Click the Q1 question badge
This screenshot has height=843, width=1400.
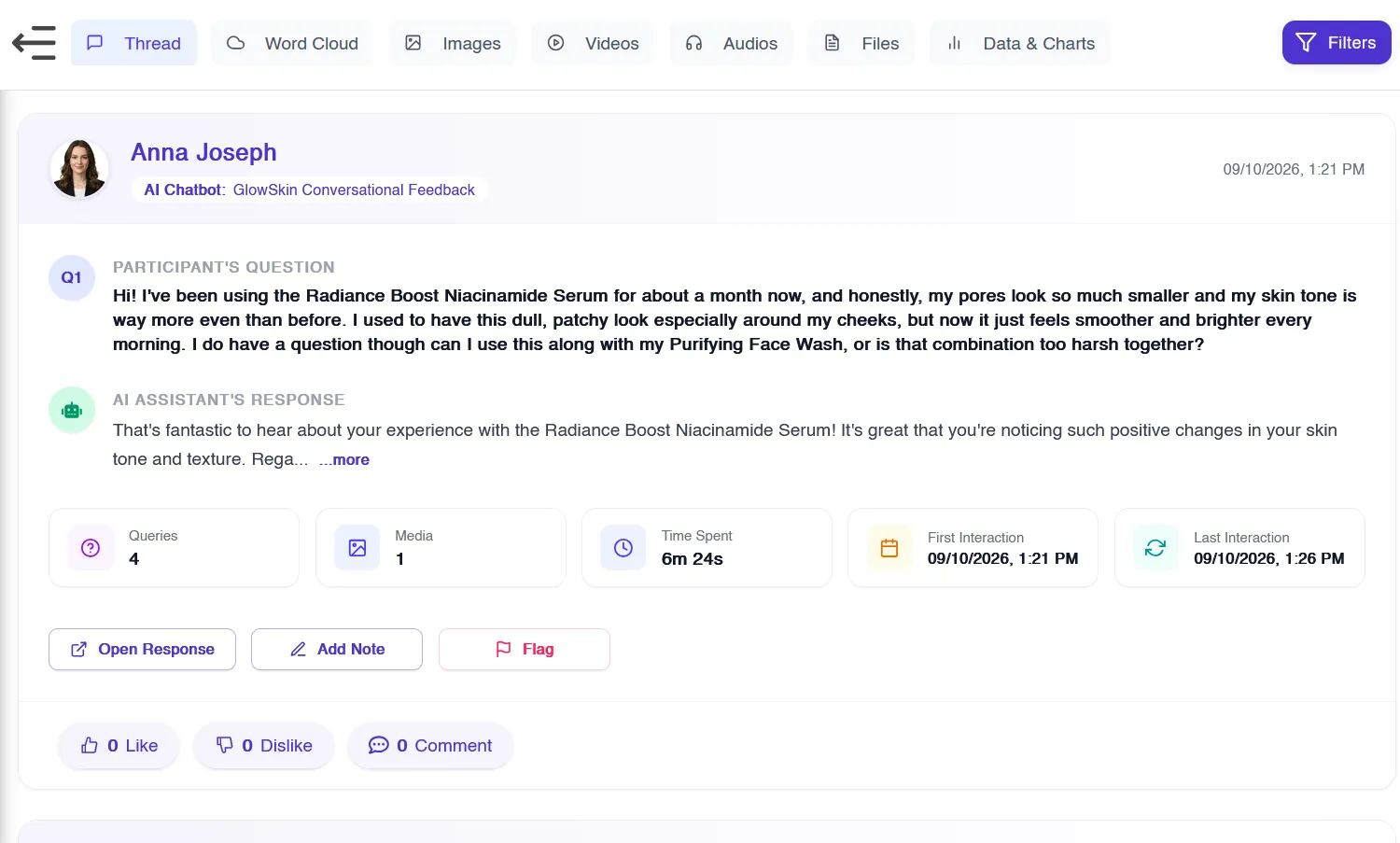pos(72,277)
